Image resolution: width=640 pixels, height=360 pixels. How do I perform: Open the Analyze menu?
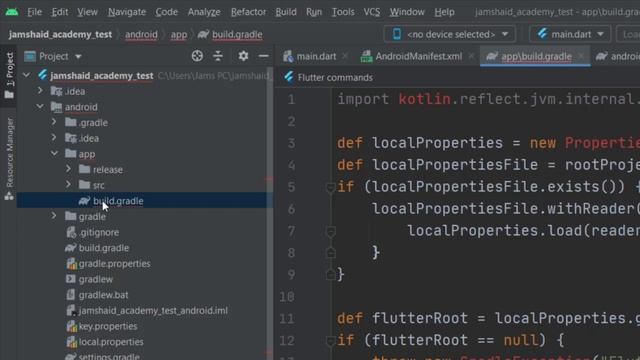point(204,12)
